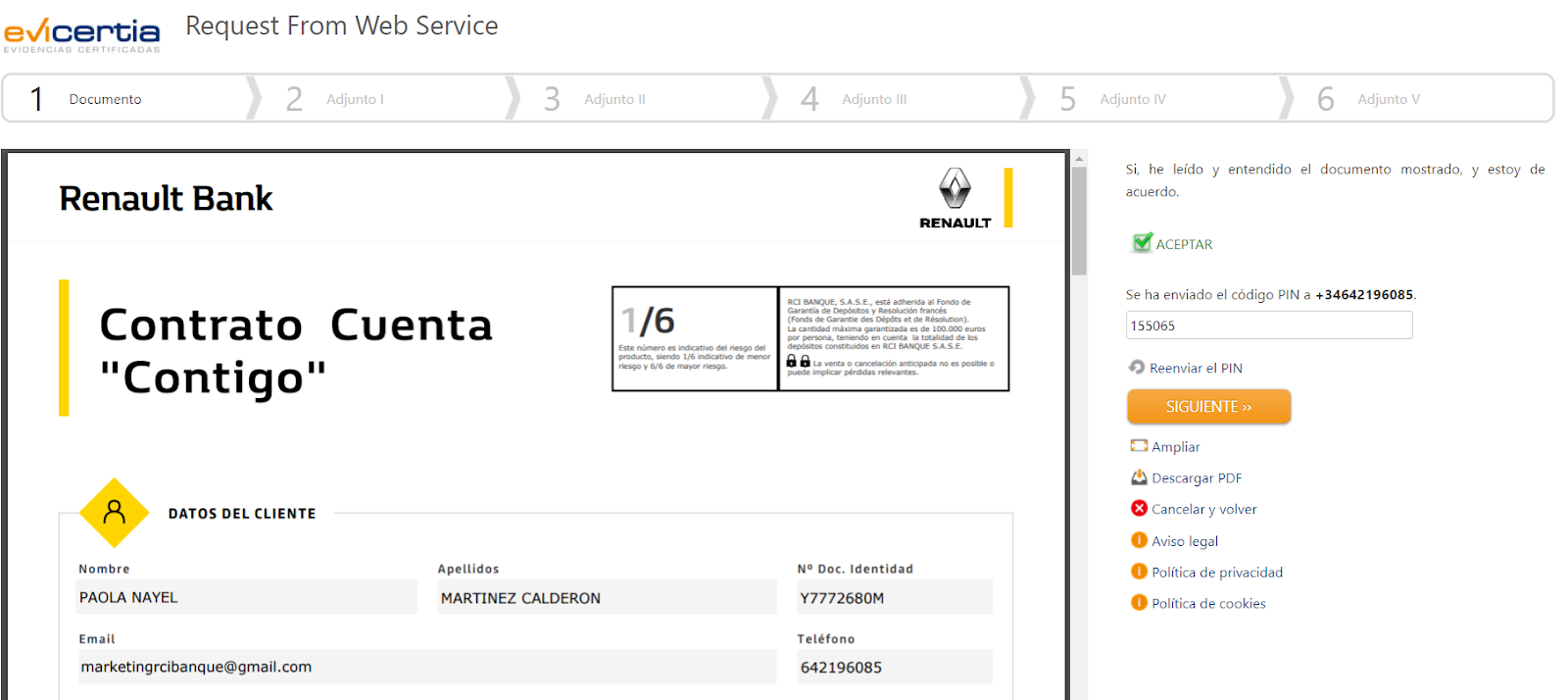
Task: Check the ACEPTAR checkbox icon
Action: 1142,242
